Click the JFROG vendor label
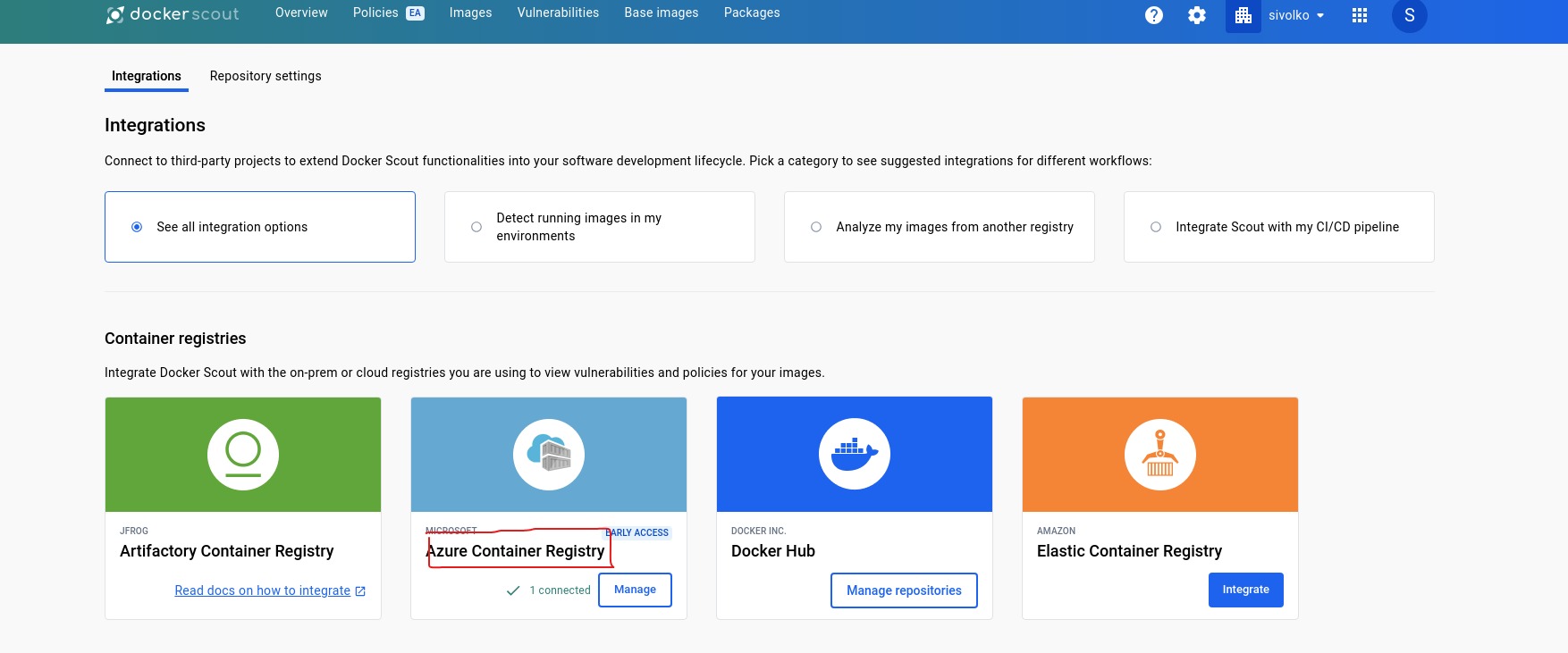The height and width of the screenshot is (653, 1568). (x=134, y=531)
